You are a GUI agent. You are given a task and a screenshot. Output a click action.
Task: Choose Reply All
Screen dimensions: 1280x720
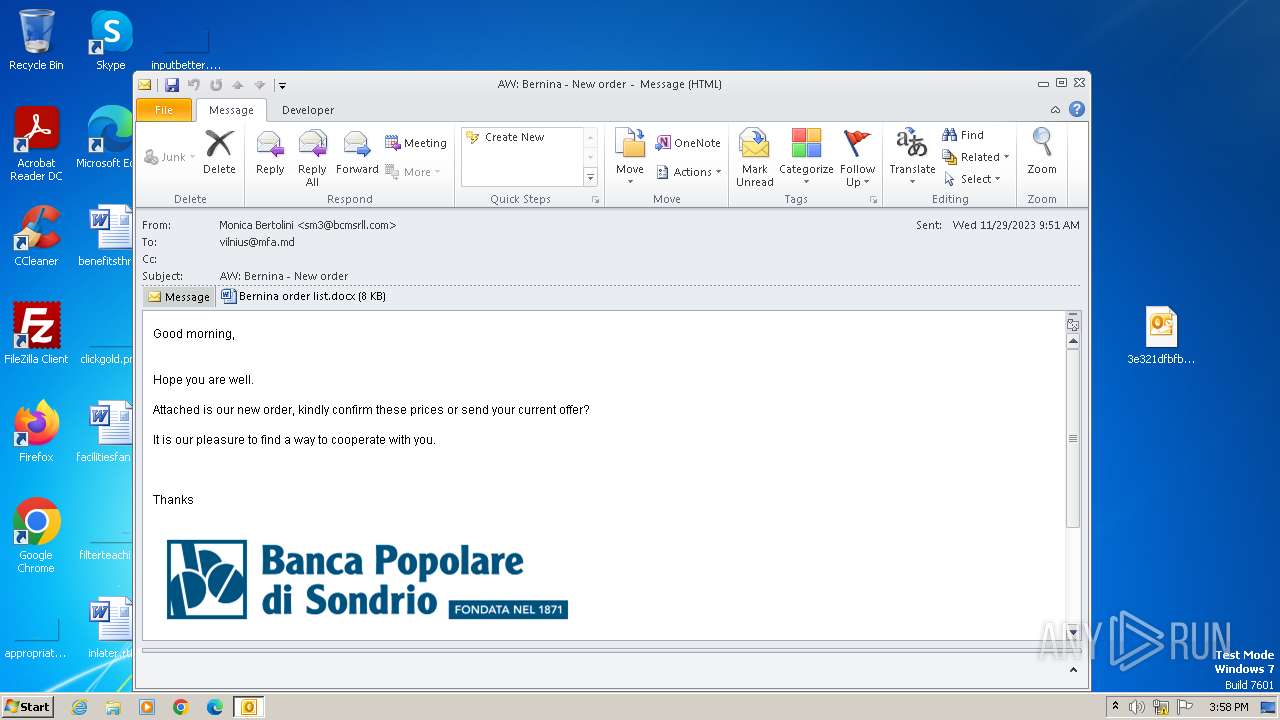pyautogui.click(x=312, y=158)
